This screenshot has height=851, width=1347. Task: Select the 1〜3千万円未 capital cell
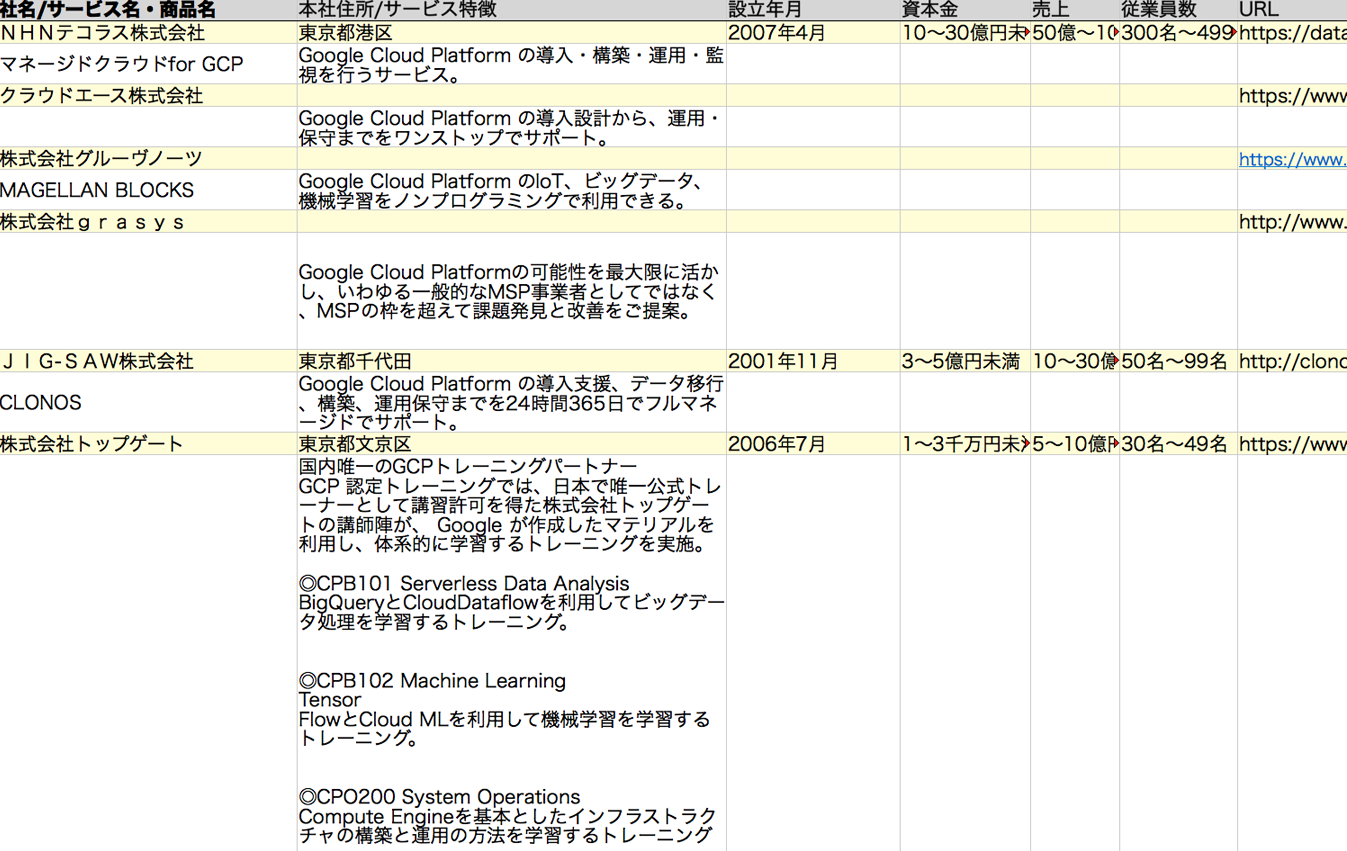[x=965, y=444]
